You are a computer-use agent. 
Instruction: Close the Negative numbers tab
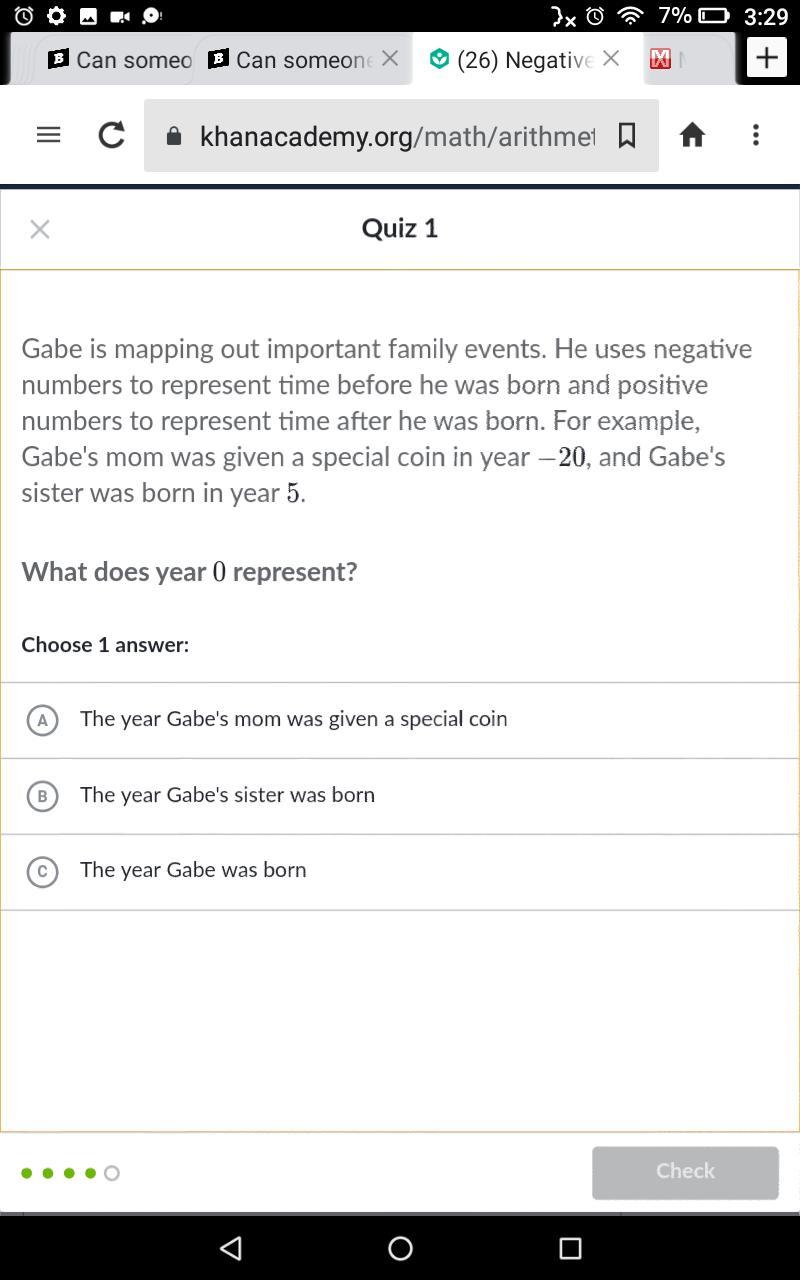(611, 59)
